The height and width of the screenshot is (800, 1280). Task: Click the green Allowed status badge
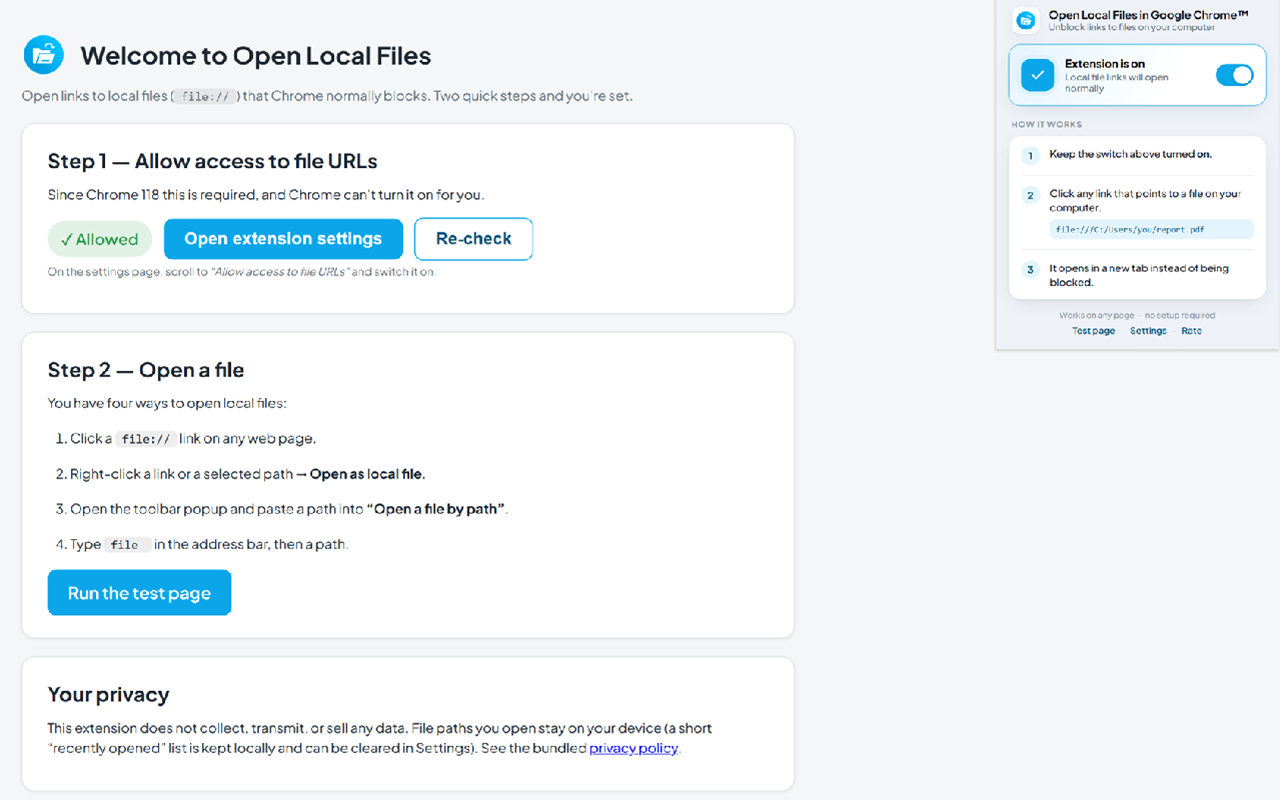tap(100, 239)
